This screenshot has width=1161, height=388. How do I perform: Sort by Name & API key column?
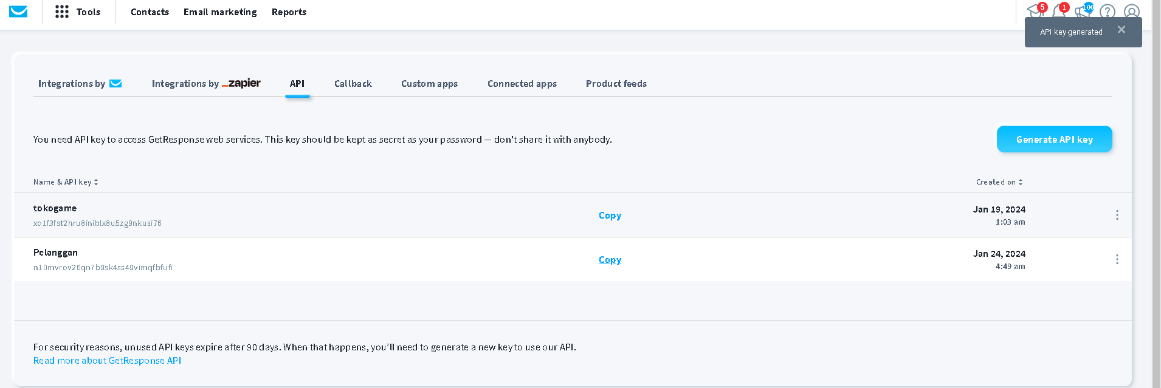66,182
